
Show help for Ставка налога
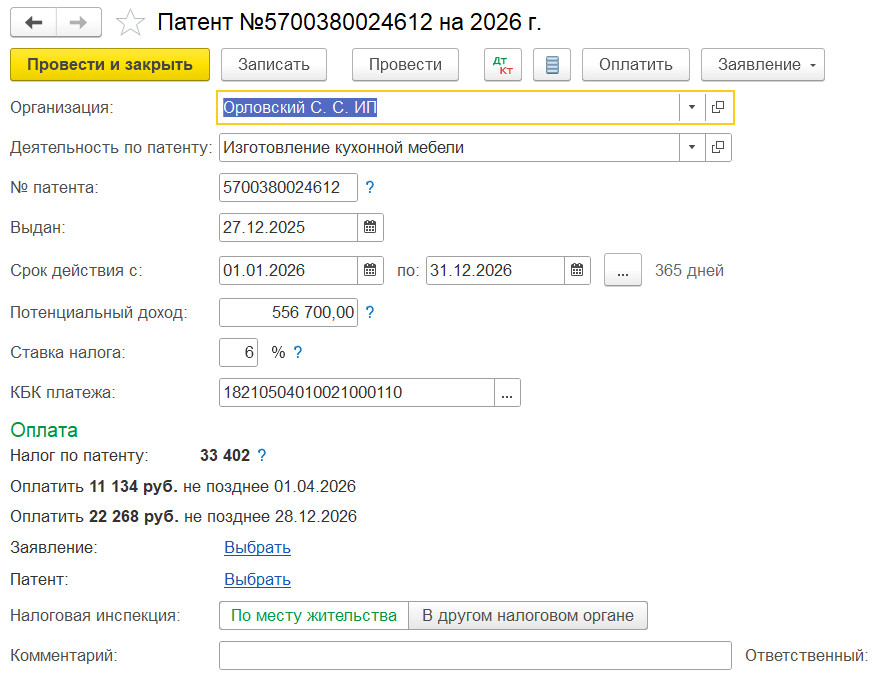298,352
